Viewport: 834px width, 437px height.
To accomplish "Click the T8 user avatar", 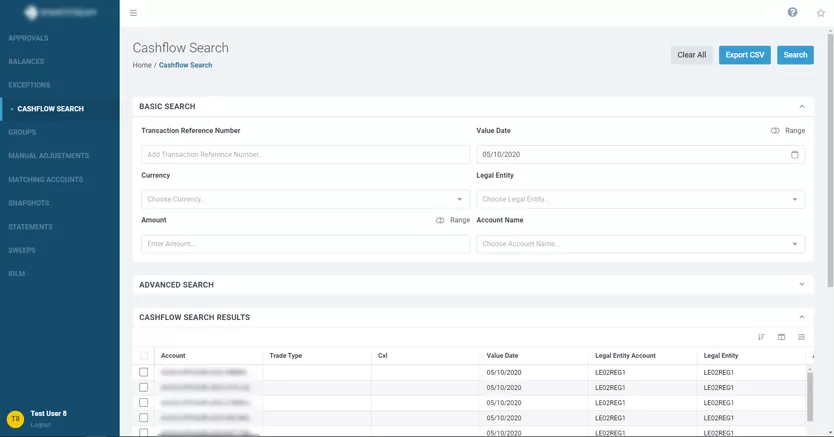I will (x=15, y=419).
